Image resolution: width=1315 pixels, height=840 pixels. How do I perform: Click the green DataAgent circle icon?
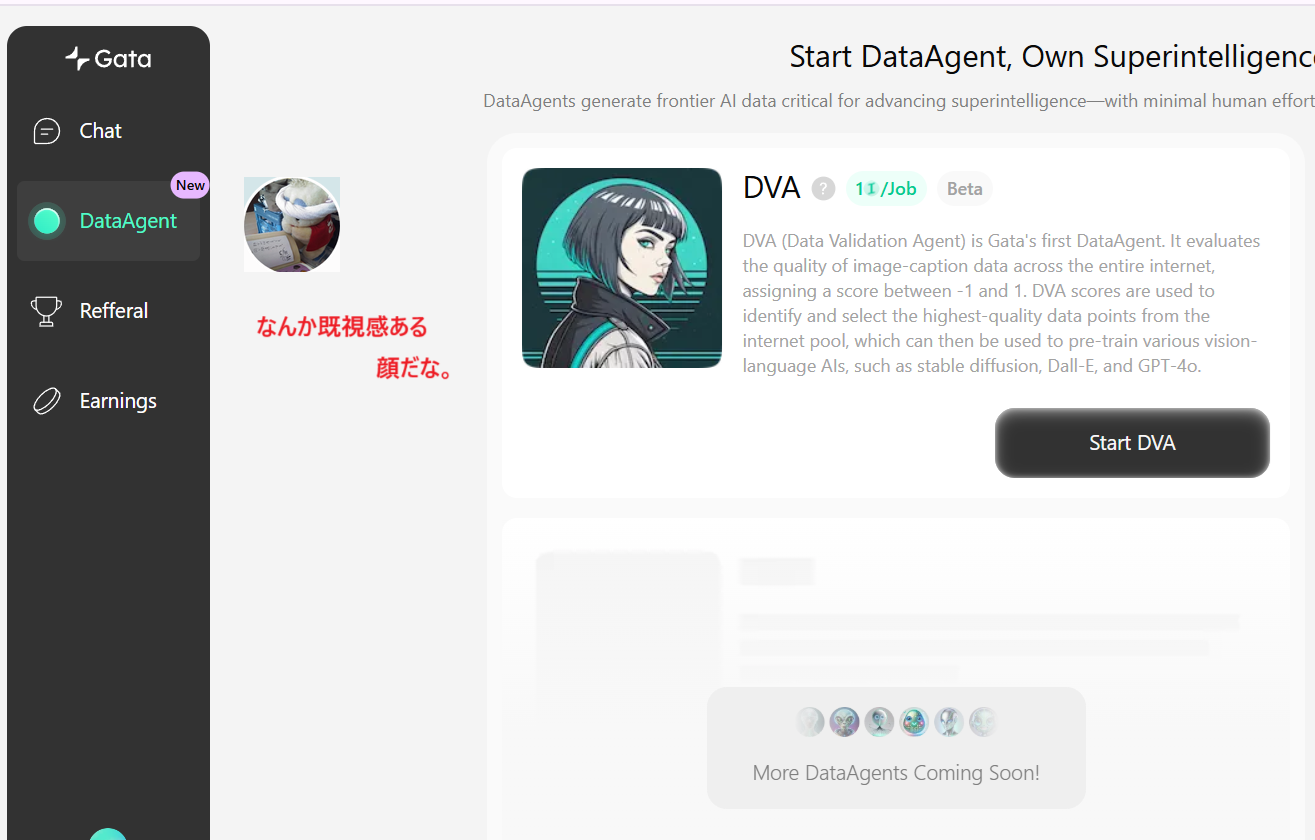click(47, 221)
